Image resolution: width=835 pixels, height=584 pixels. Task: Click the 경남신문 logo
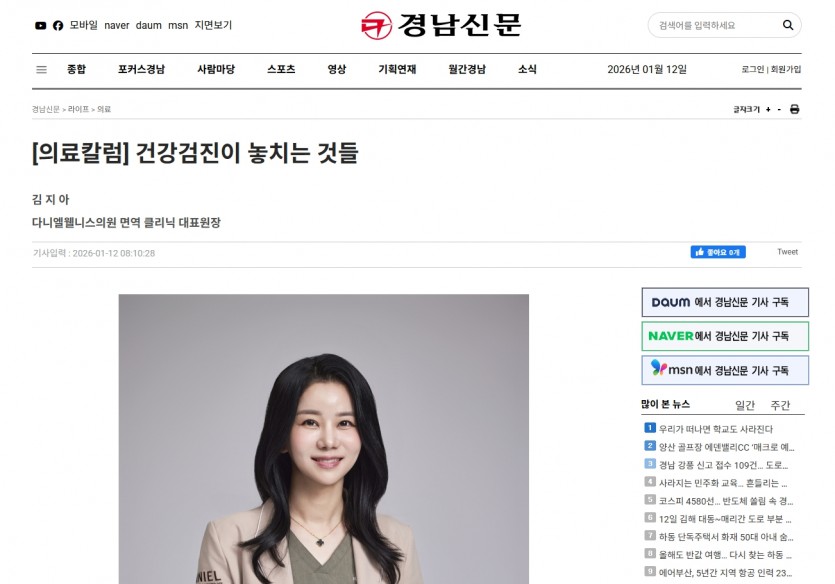click(441, 25)
